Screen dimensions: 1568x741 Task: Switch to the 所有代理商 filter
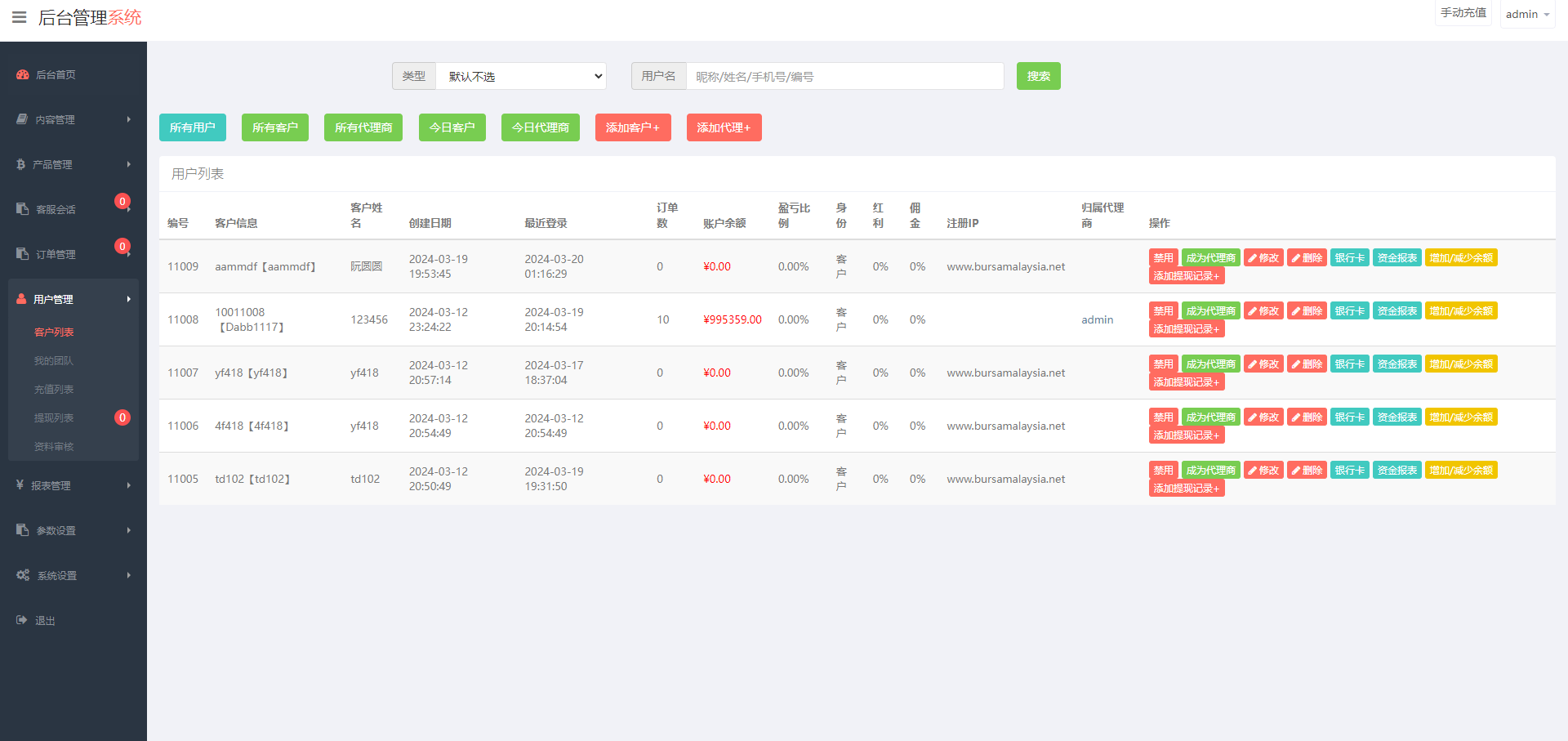[x=363, y=127]
